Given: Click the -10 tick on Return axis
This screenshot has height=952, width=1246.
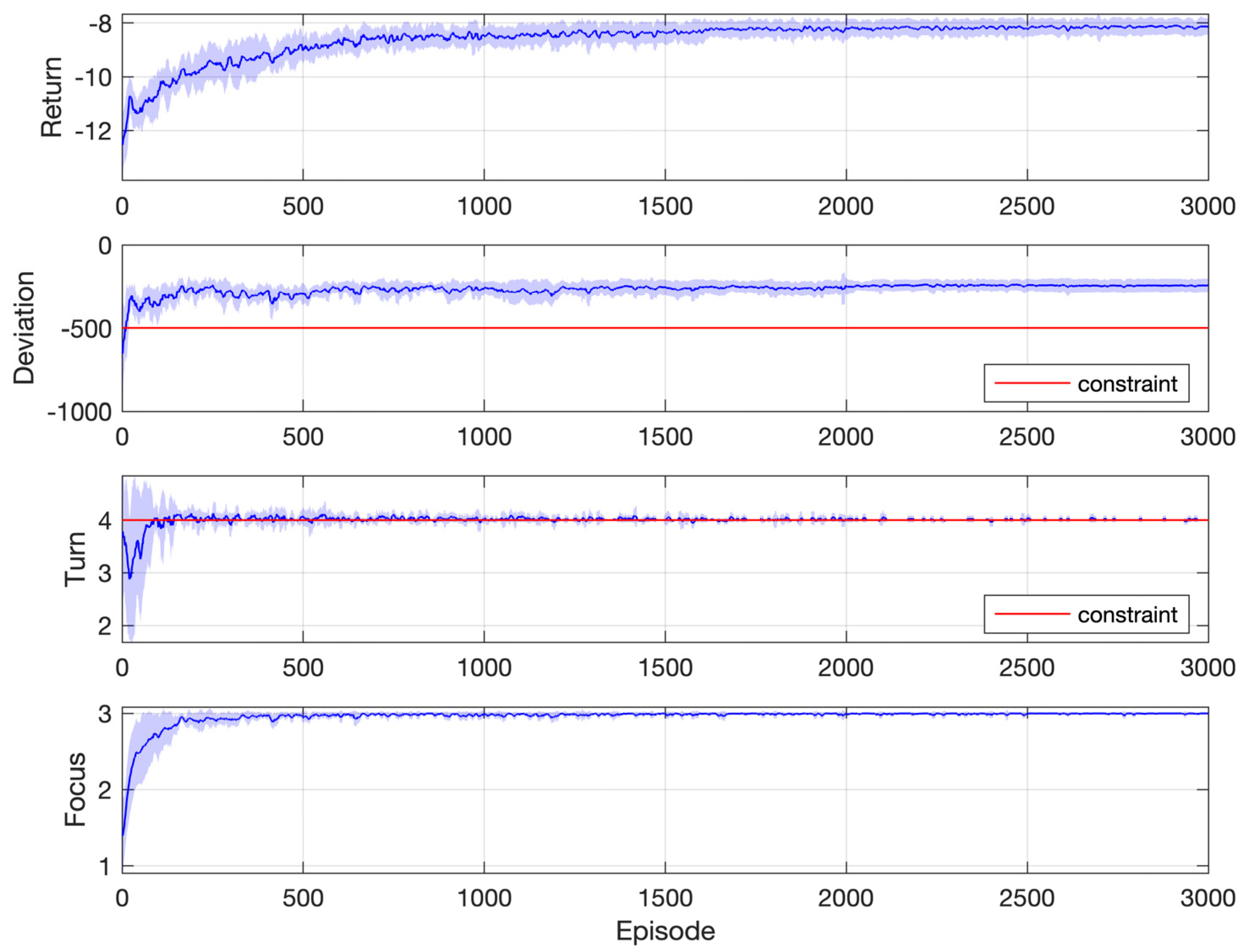Looking at the screenshot, I should (x=93, y=78).
